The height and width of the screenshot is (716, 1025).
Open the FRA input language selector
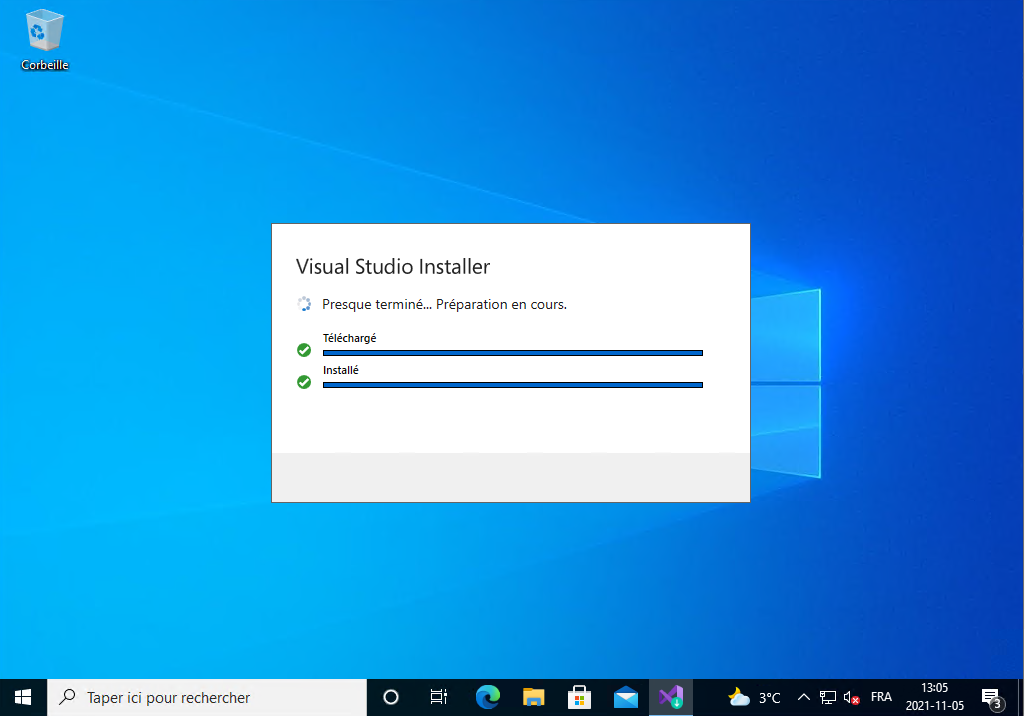coord(881,697)
